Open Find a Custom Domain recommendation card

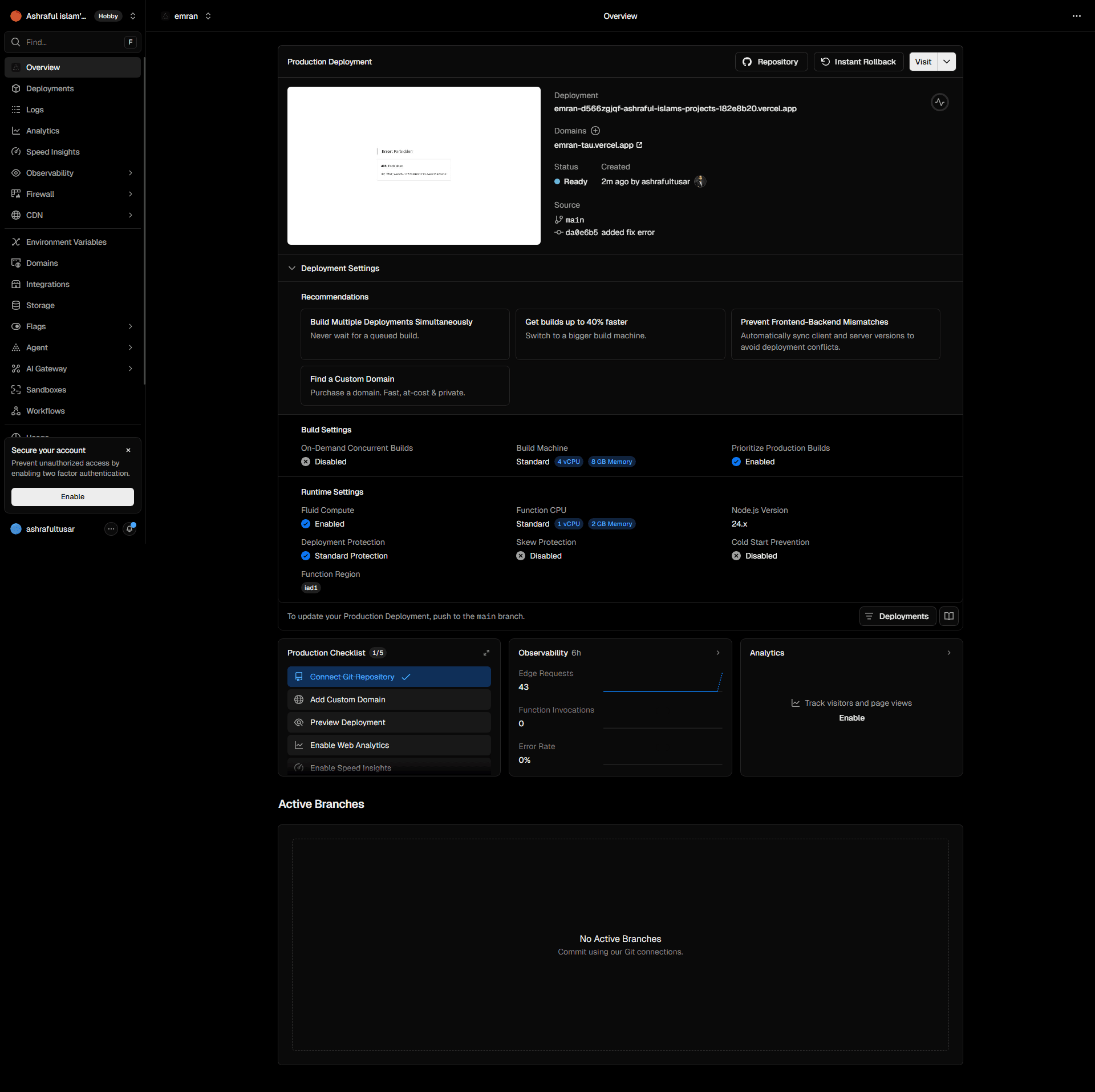(x=405, y=386)
